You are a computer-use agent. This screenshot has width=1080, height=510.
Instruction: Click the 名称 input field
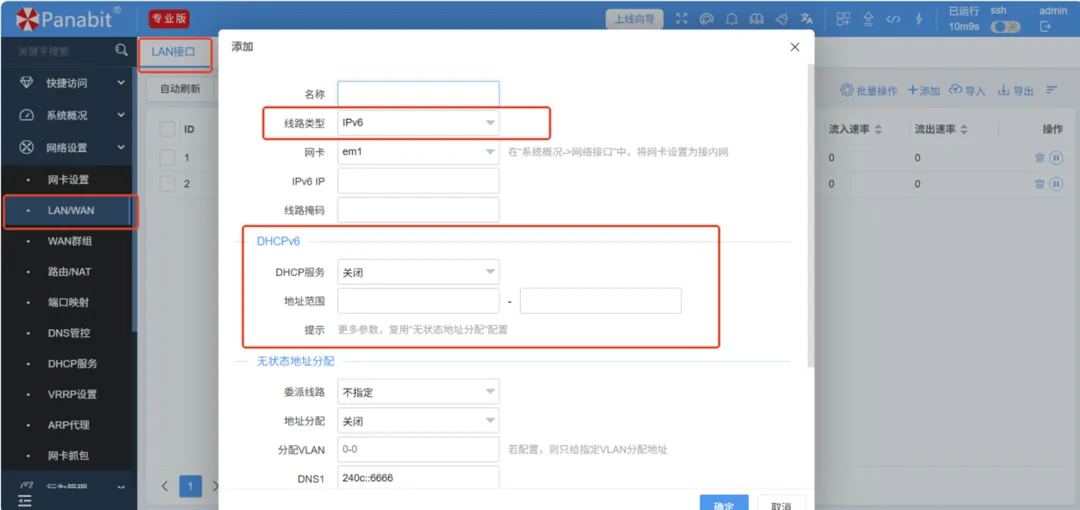coord(418,94)
